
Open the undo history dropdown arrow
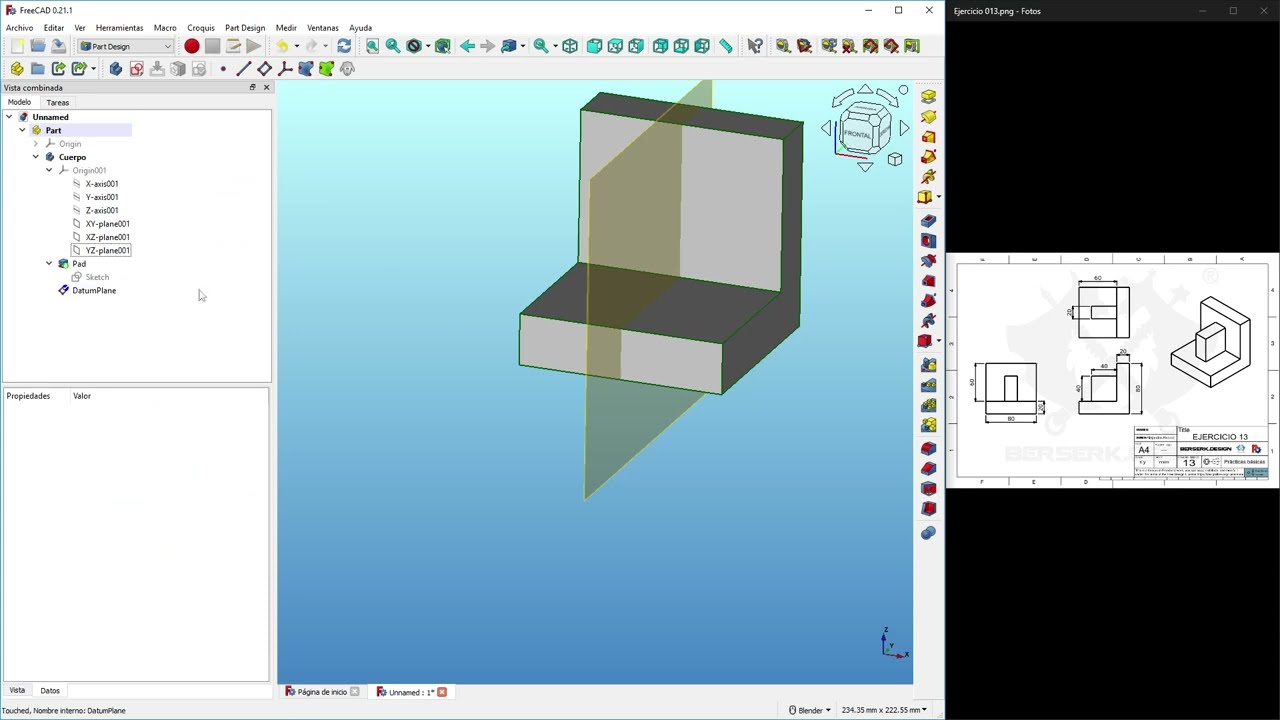296,46
